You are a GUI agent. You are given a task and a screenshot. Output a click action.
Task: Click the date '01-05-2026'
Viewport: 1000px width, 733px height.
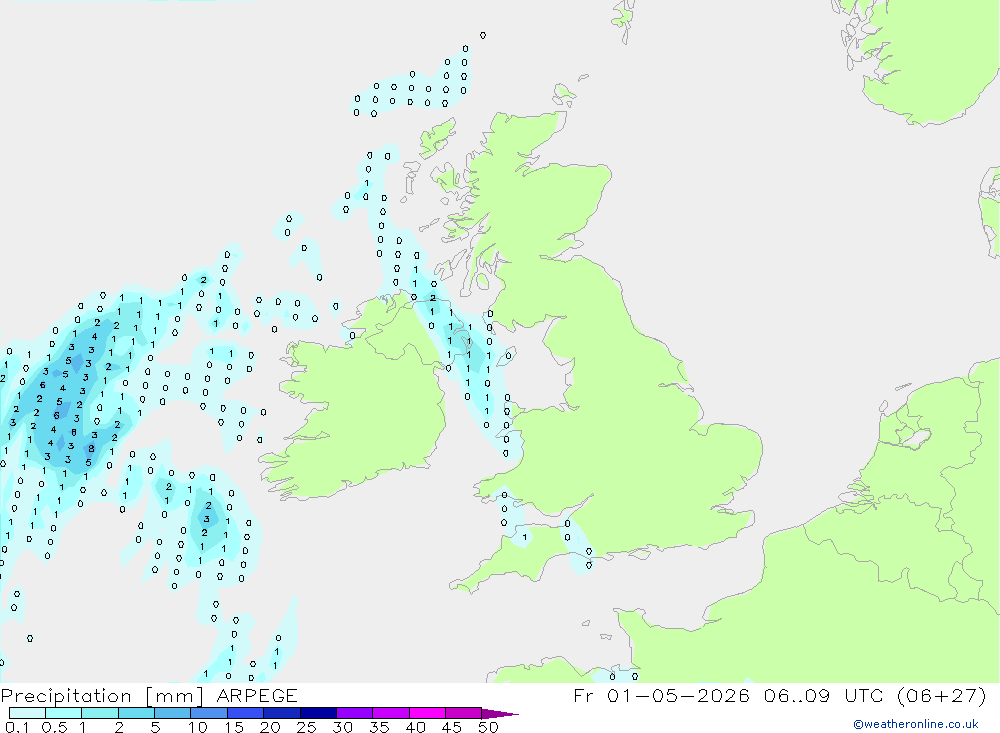[679, 695]
